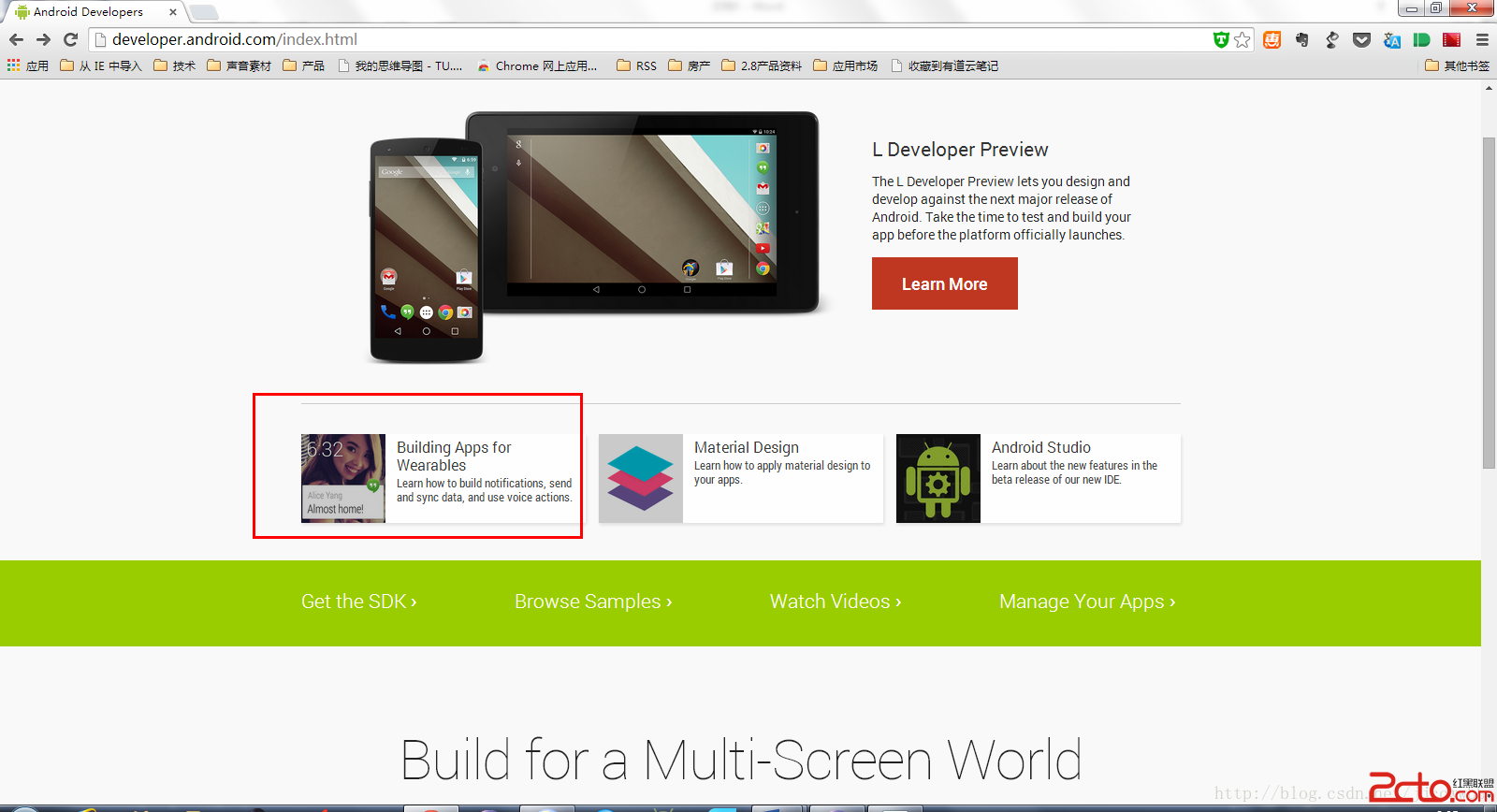Click Watch Videos link
Viewport: 1497px width, 812px height.
tap(836, 602)
